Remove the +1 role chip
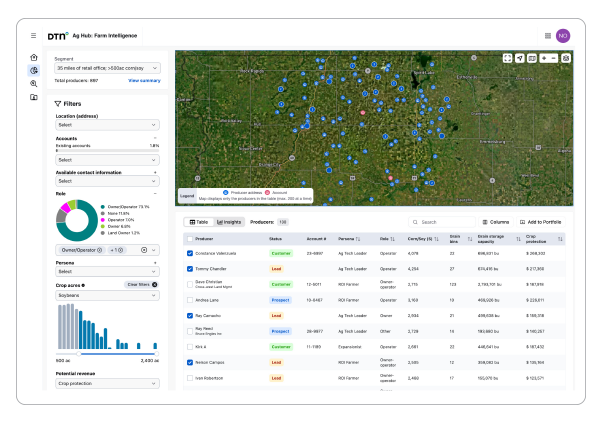 [121, 250]
